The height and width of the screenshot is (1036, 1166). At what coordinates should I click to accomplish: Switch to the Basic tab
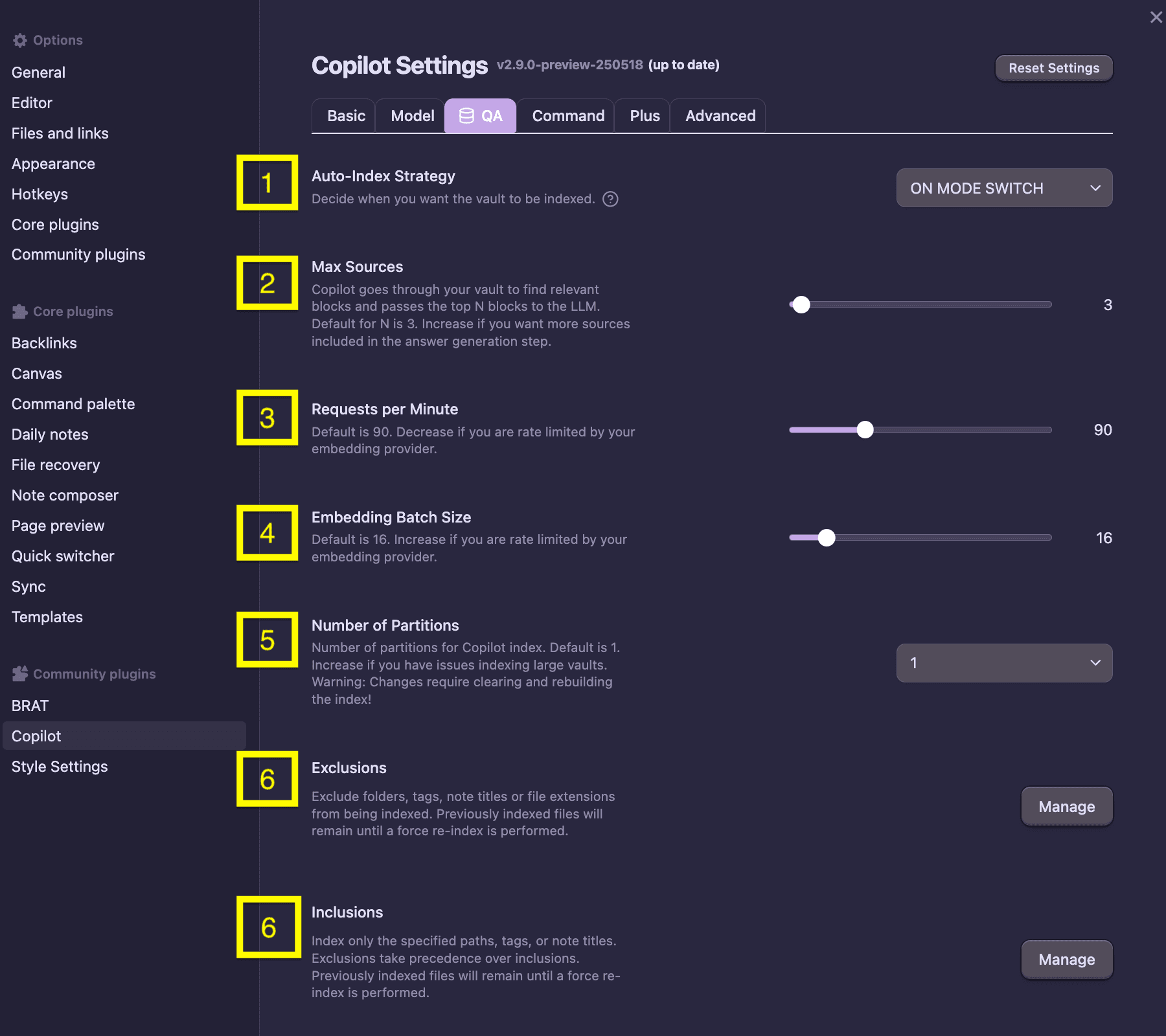click(x=345, y=116)
